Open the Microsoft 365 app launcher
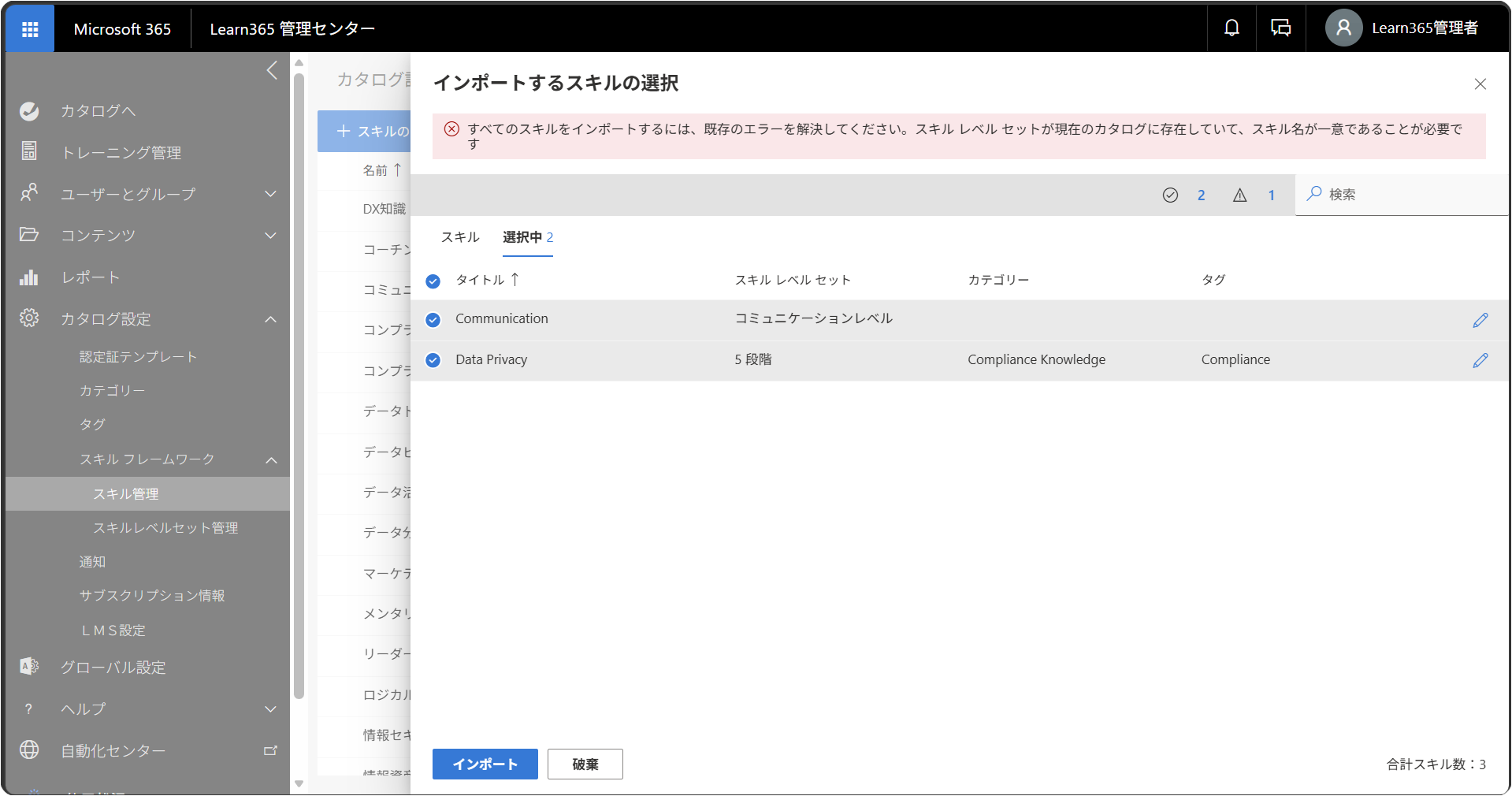The width and height of the screenshot is (1512, 796). [x=30, y=29]
